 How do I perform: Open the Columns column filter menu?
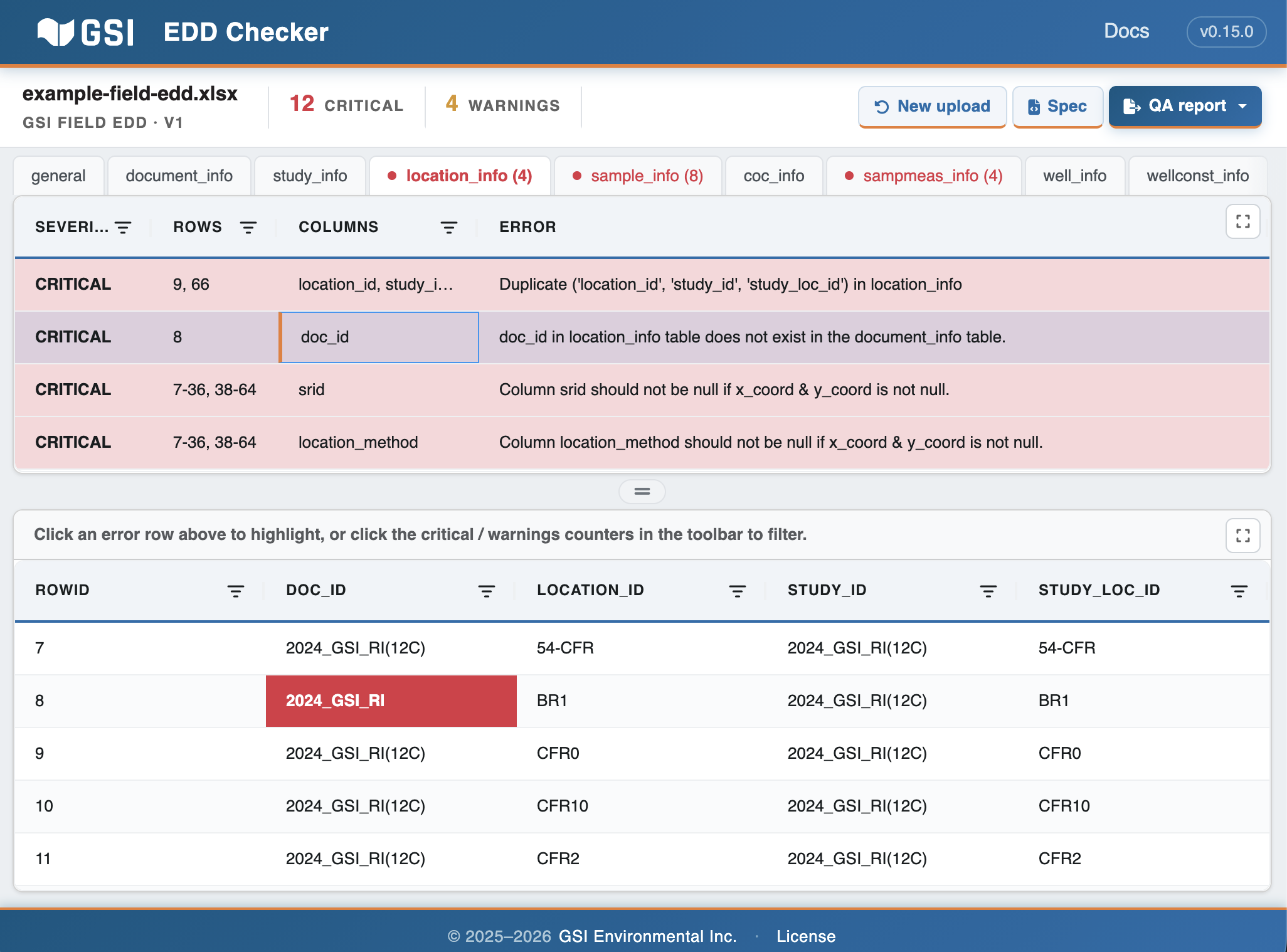449,228
